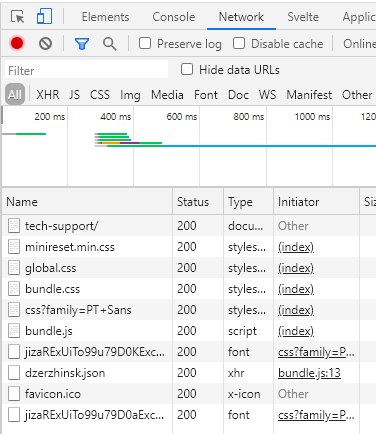Click the 400 ms timeline marker
This screenshot has height=434, width=376.
(x=116, y=116)
